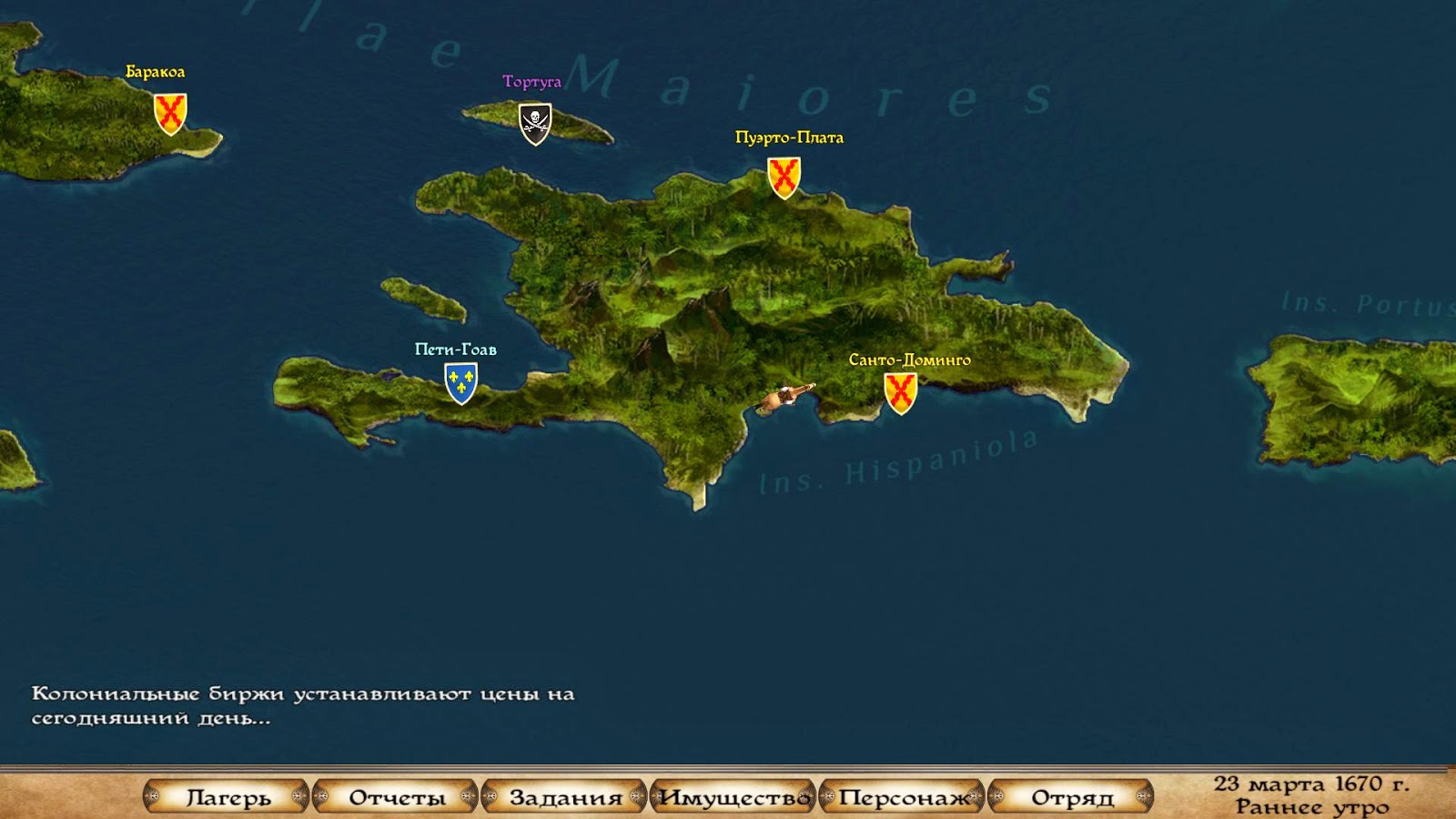Select the Тортуга pirate skull shield
1456x819 pixels.
(x=535, y=124)
